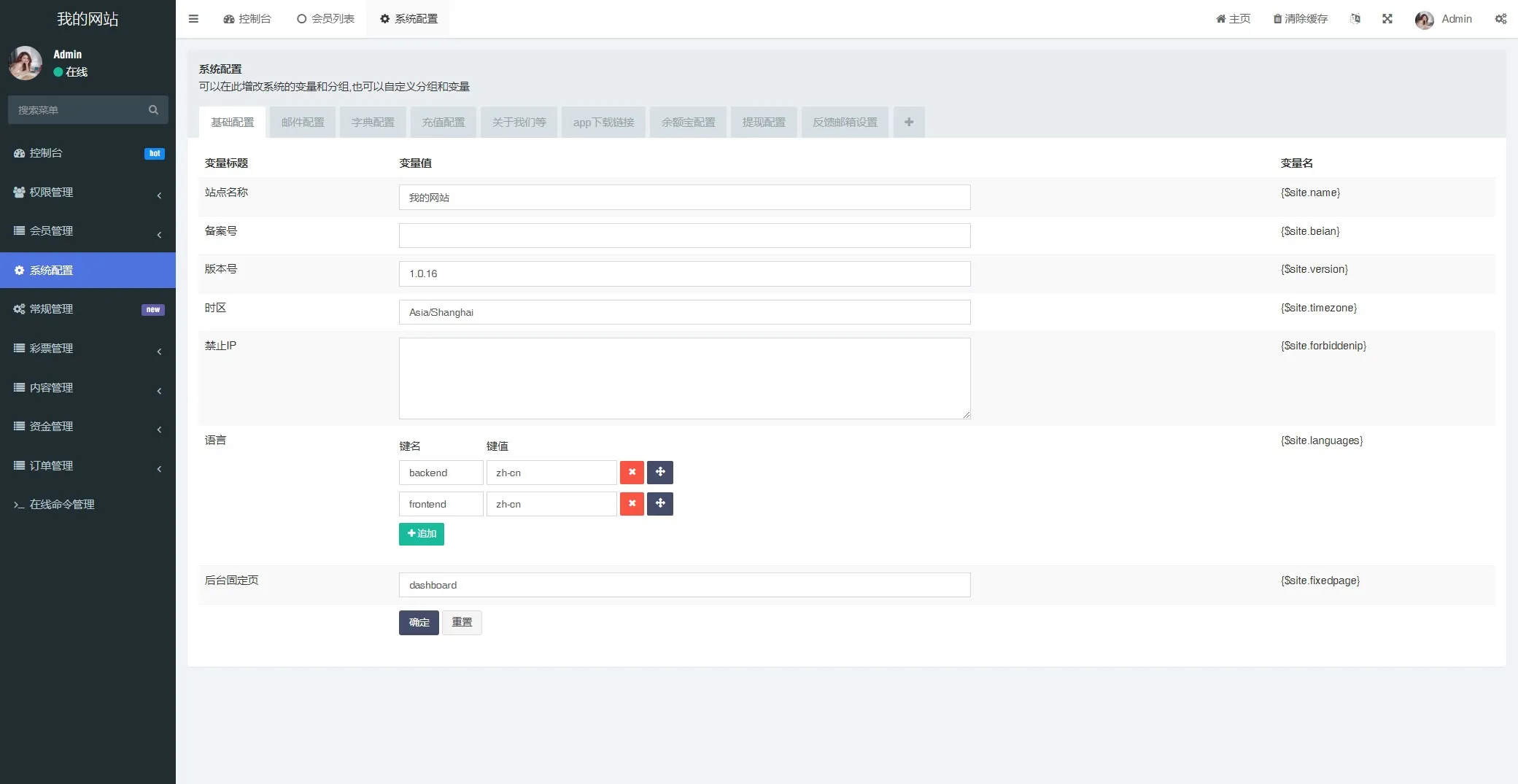Click the search magnifier icon in sidebar
Screen dimensions: 1518x784
153,110
